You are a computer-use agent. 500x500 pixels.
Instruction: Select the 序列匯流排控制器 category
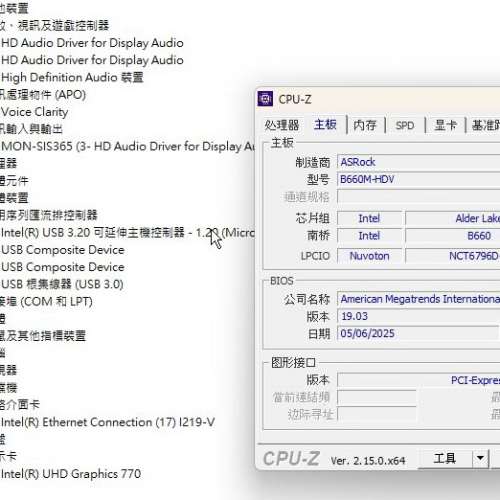(49, 215)
